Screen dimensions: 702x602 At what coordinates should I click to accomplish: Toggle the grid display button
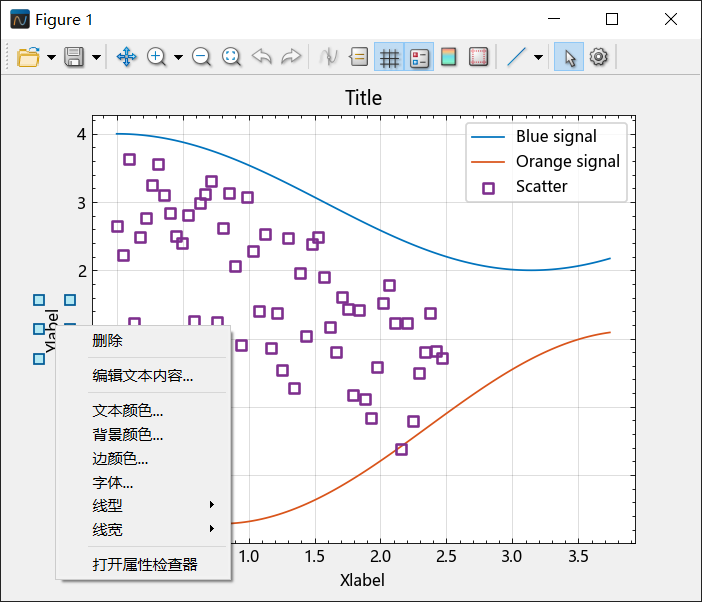point(389,57)
